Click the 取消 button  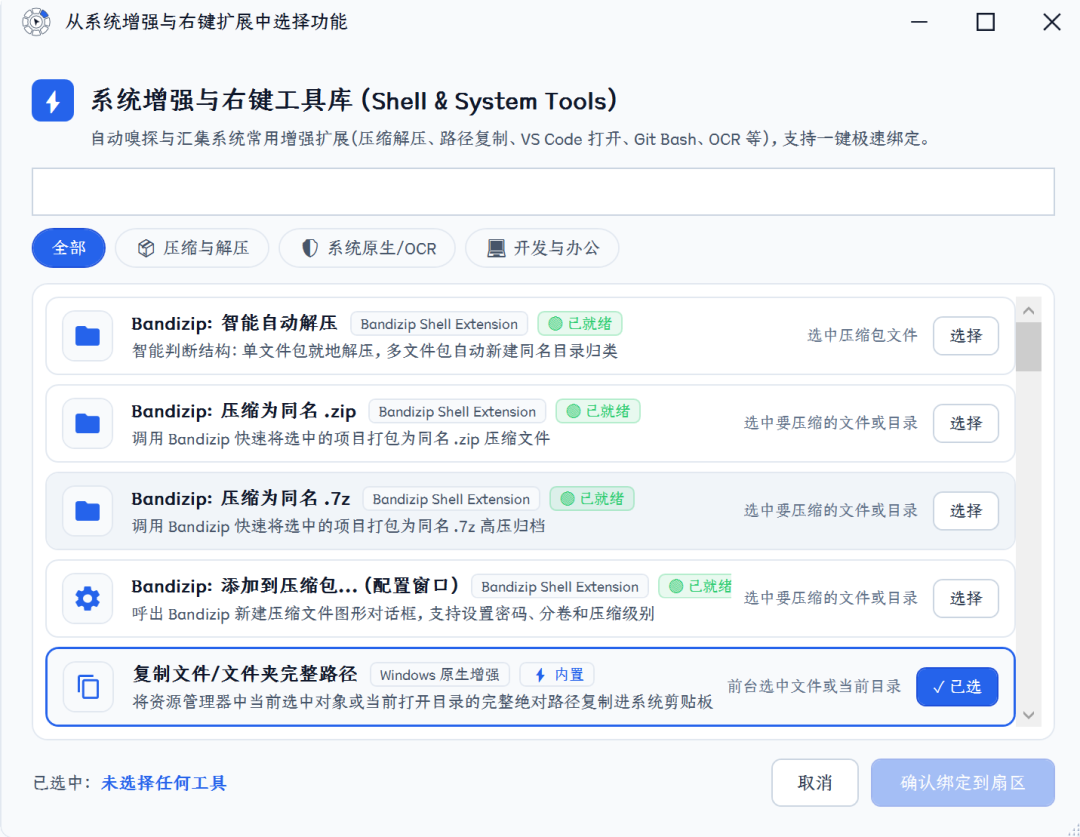815,783
